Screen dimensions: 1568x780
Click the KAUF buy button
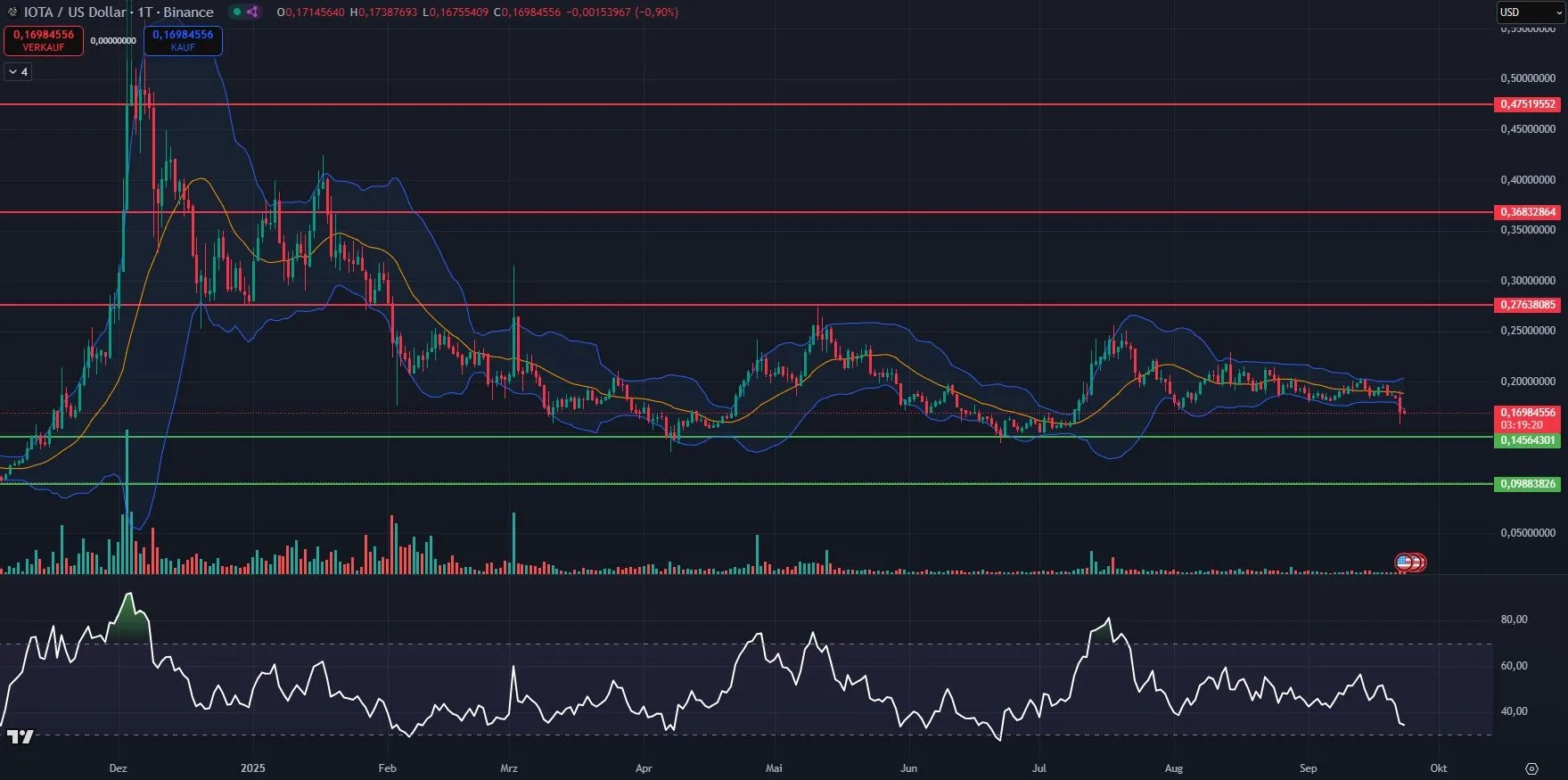183,41
